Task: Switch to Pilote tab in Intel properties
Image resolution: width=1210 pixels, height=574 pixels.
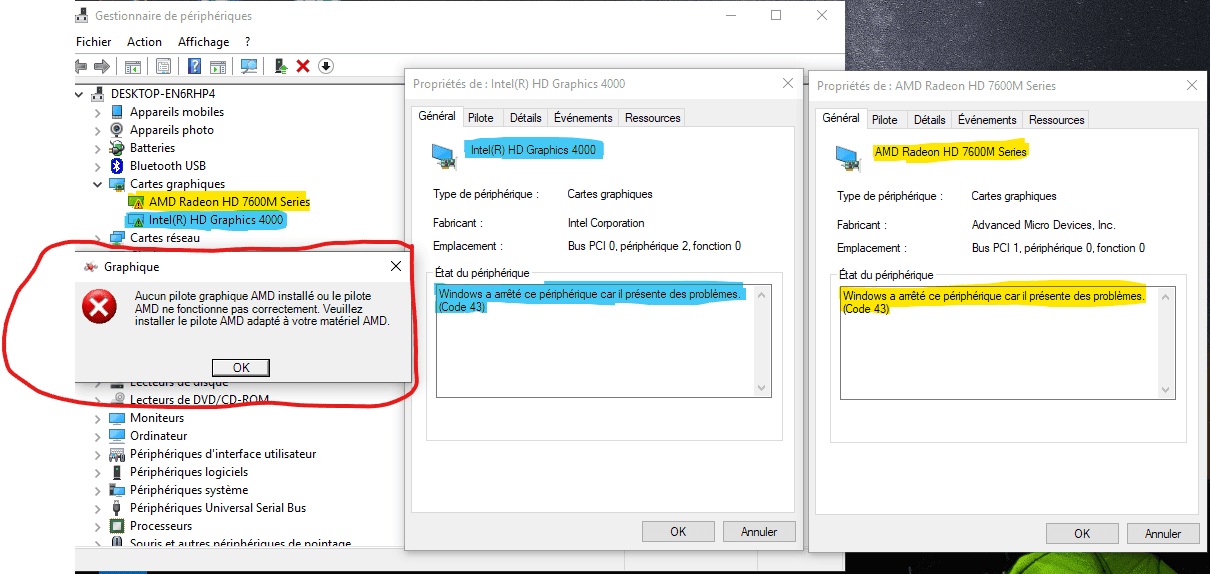Action: 480,118
